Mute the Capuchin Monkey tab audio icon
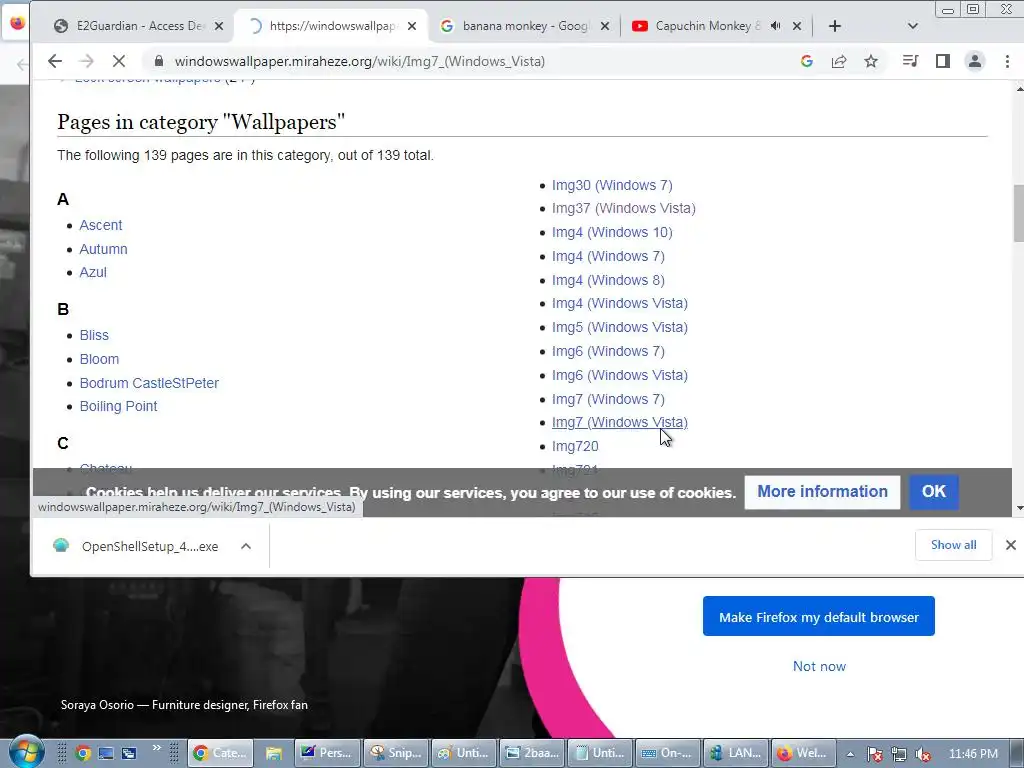 pyautogui.click(x=775, y=26)
